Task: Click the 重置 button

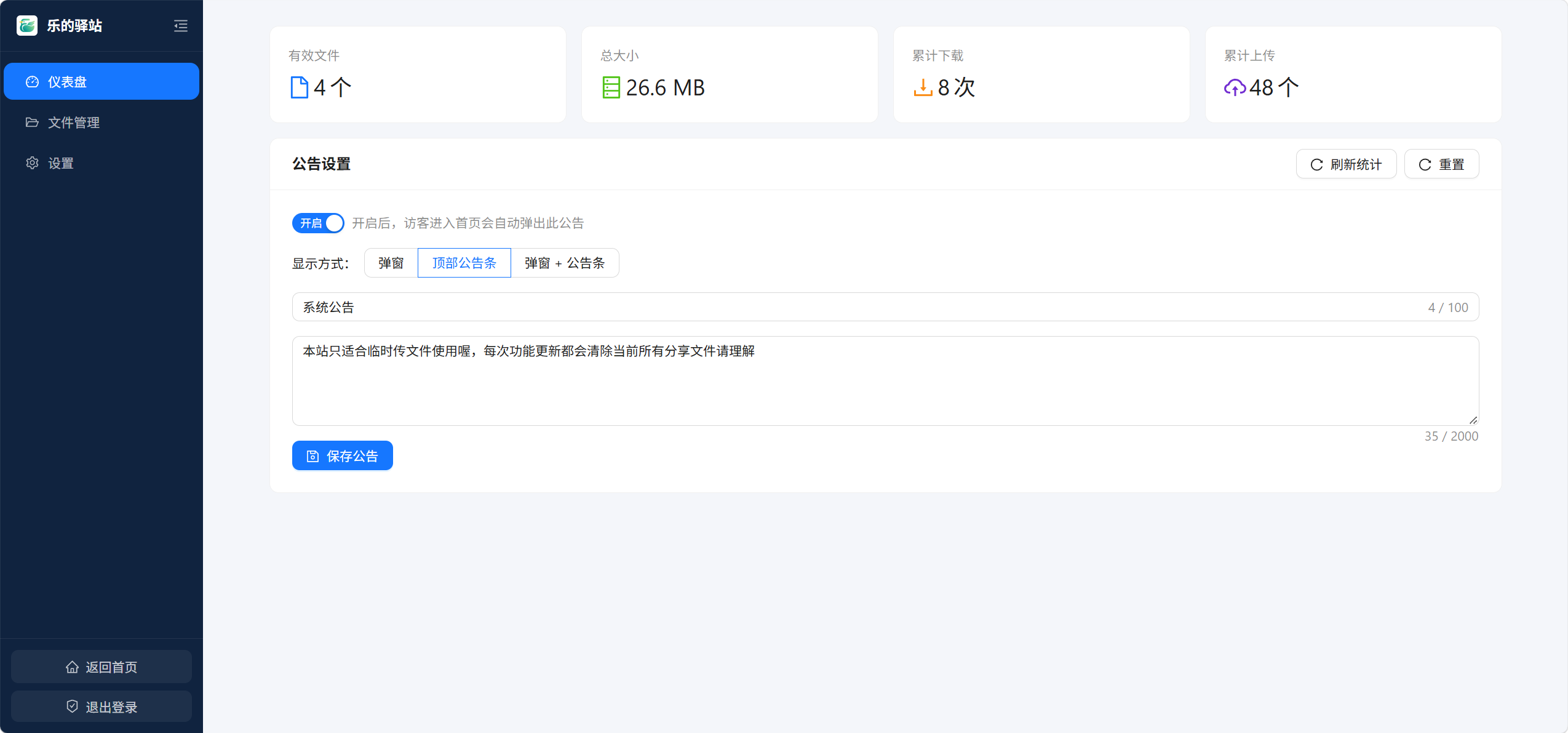Action: (x=1441, y=164)
